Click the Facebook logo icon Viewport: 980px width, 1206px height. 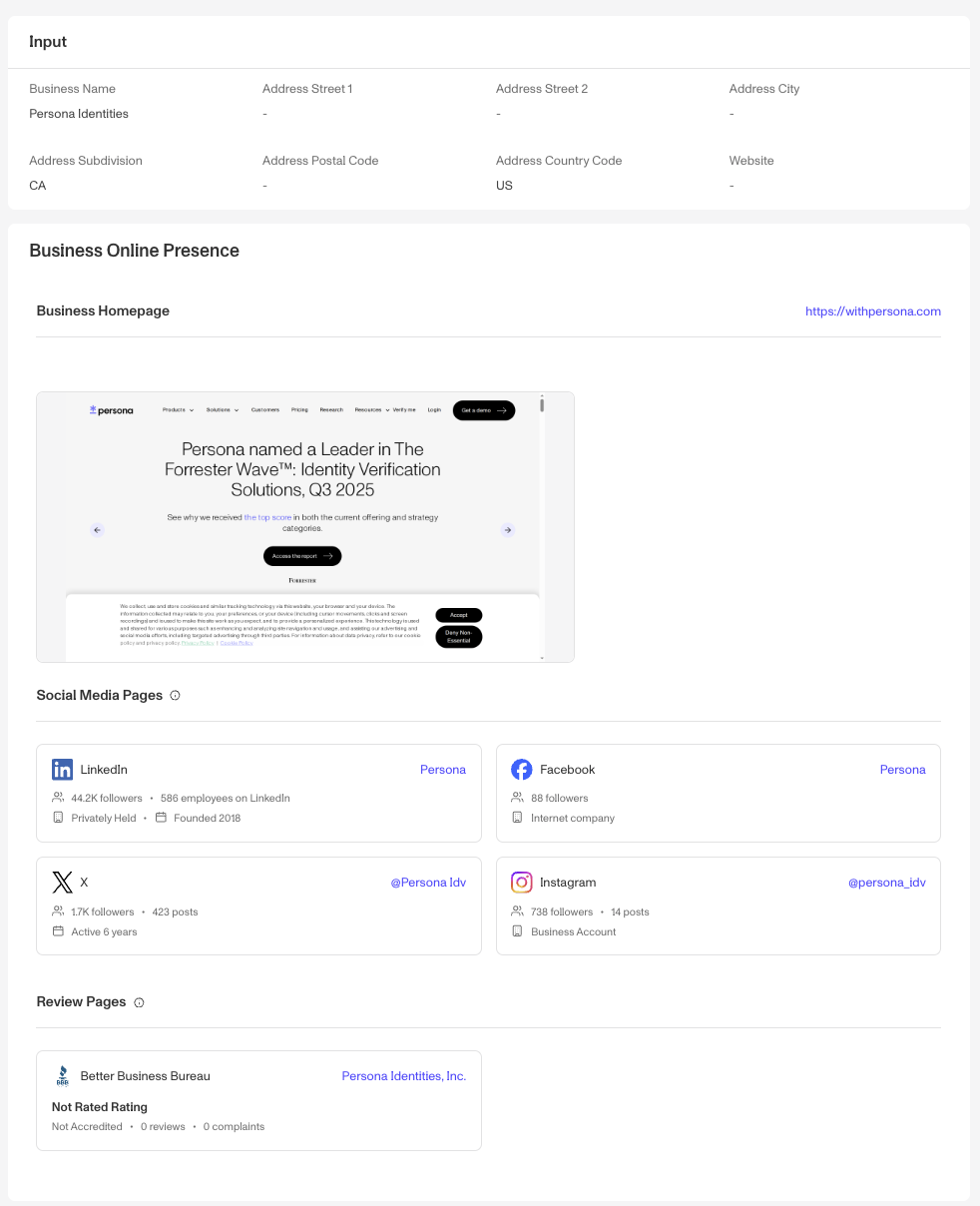(x=521, y=770)
